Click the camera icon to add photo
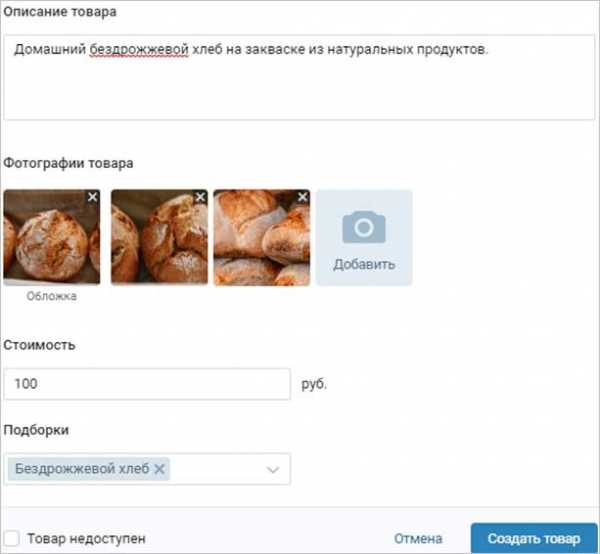 tap(364, 227)
